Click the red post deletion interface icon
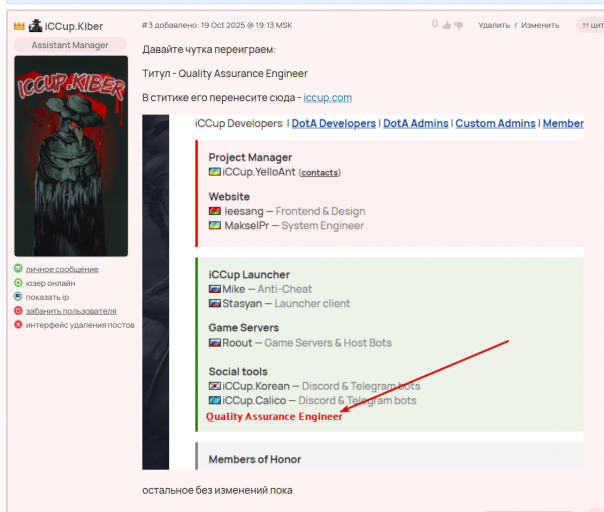604x512 pixels. (x=18, y=324)
